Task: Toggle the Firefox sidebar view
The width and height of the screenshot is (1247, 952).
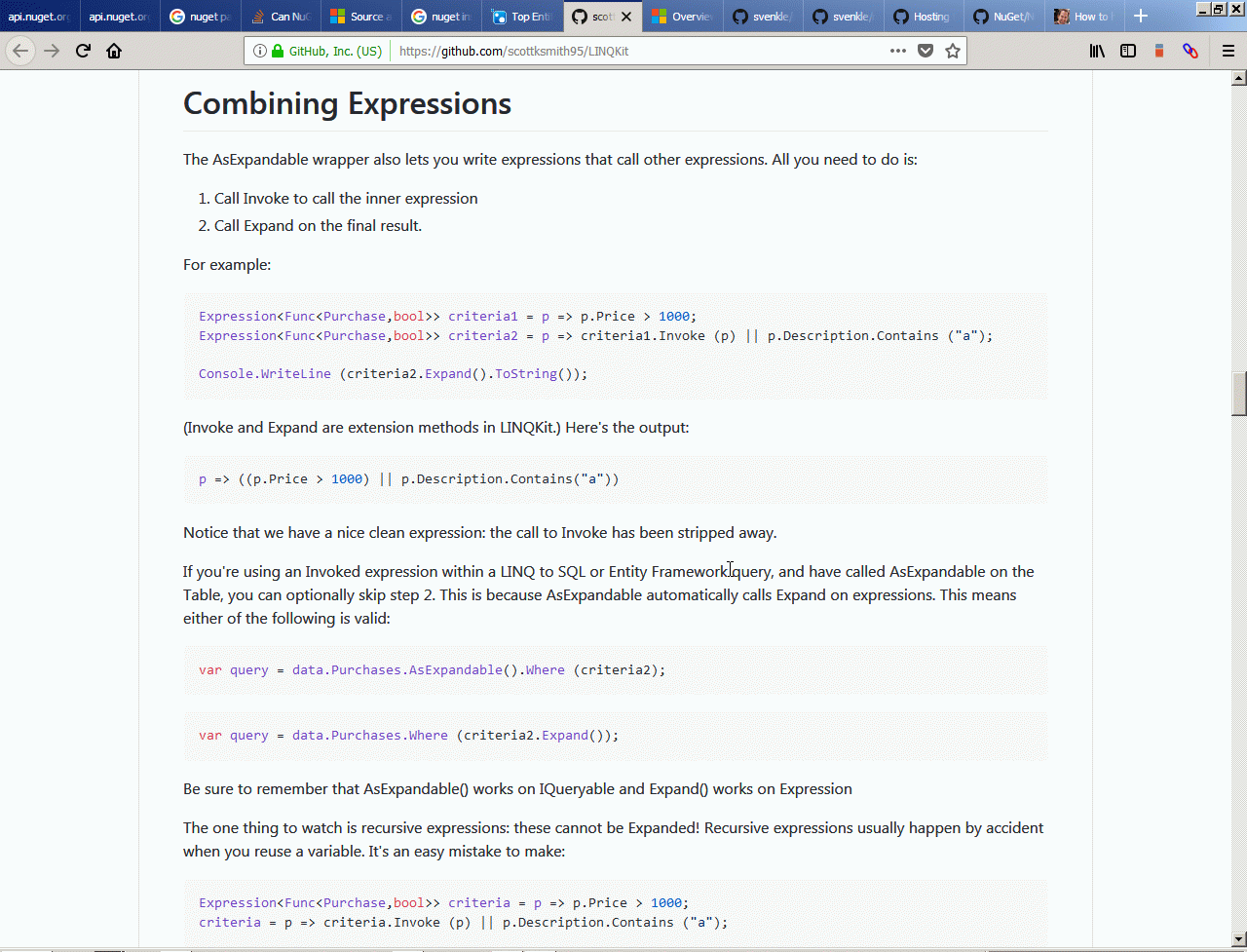Action: (1128, 51)
